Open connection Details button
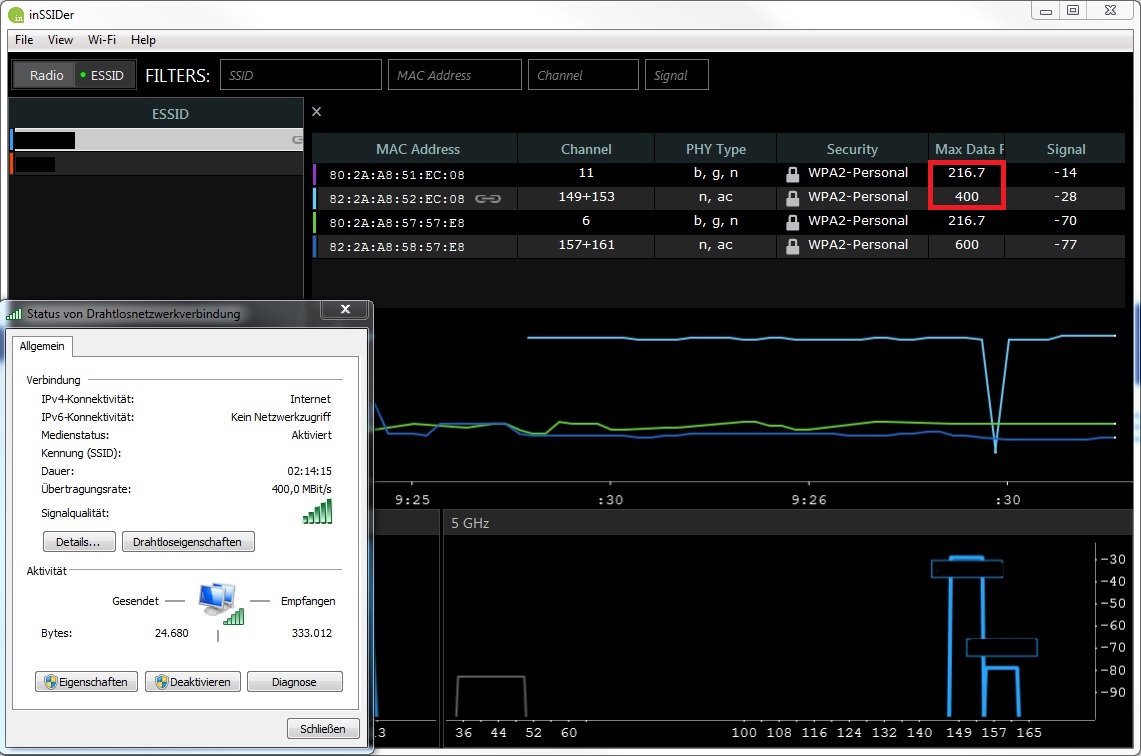Viewport: 1141px width, 756px height. click(x=79, y=542)
